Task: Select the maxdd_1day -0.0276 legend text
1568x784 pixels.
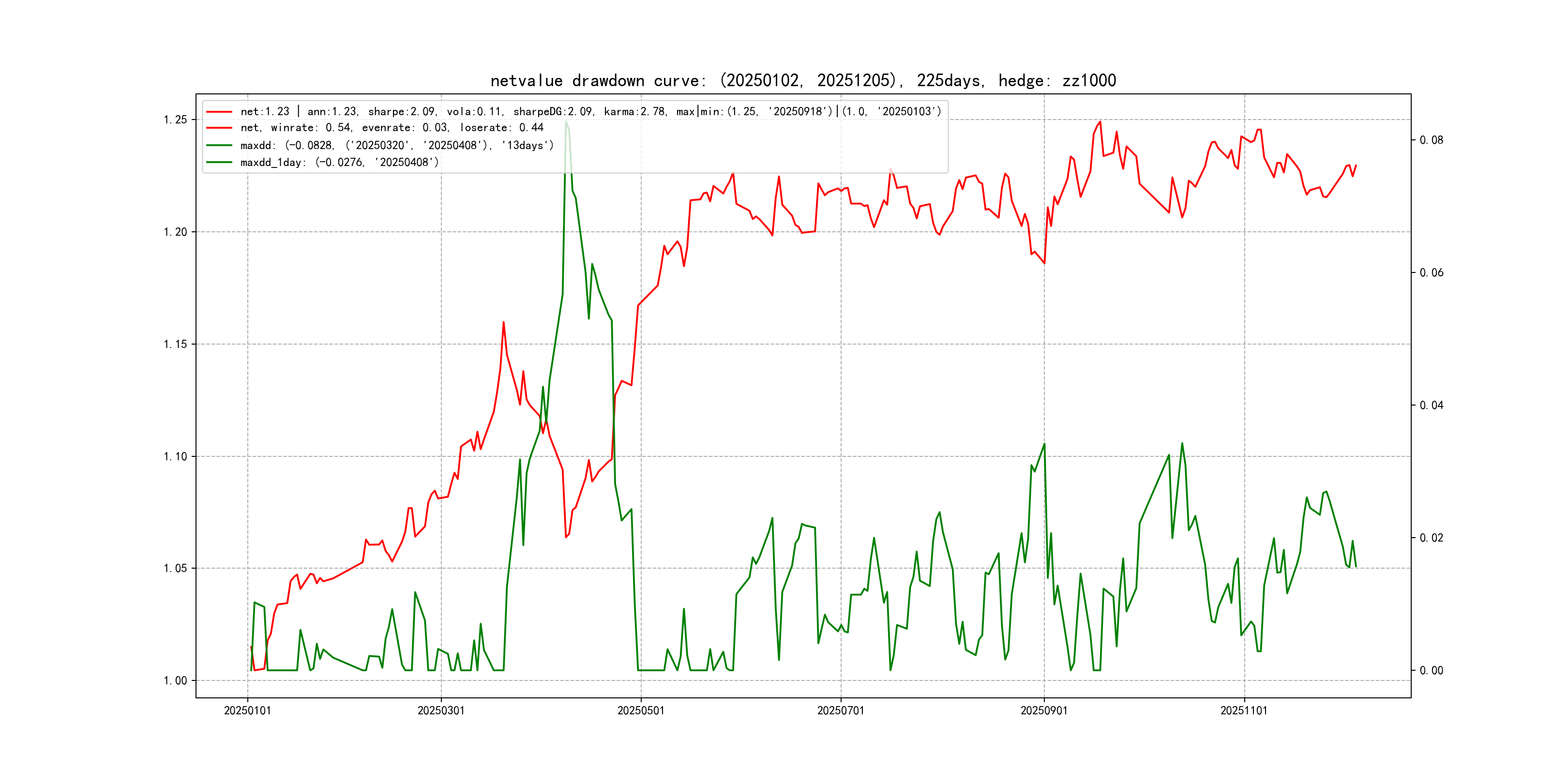Action: tap(339, 163)
